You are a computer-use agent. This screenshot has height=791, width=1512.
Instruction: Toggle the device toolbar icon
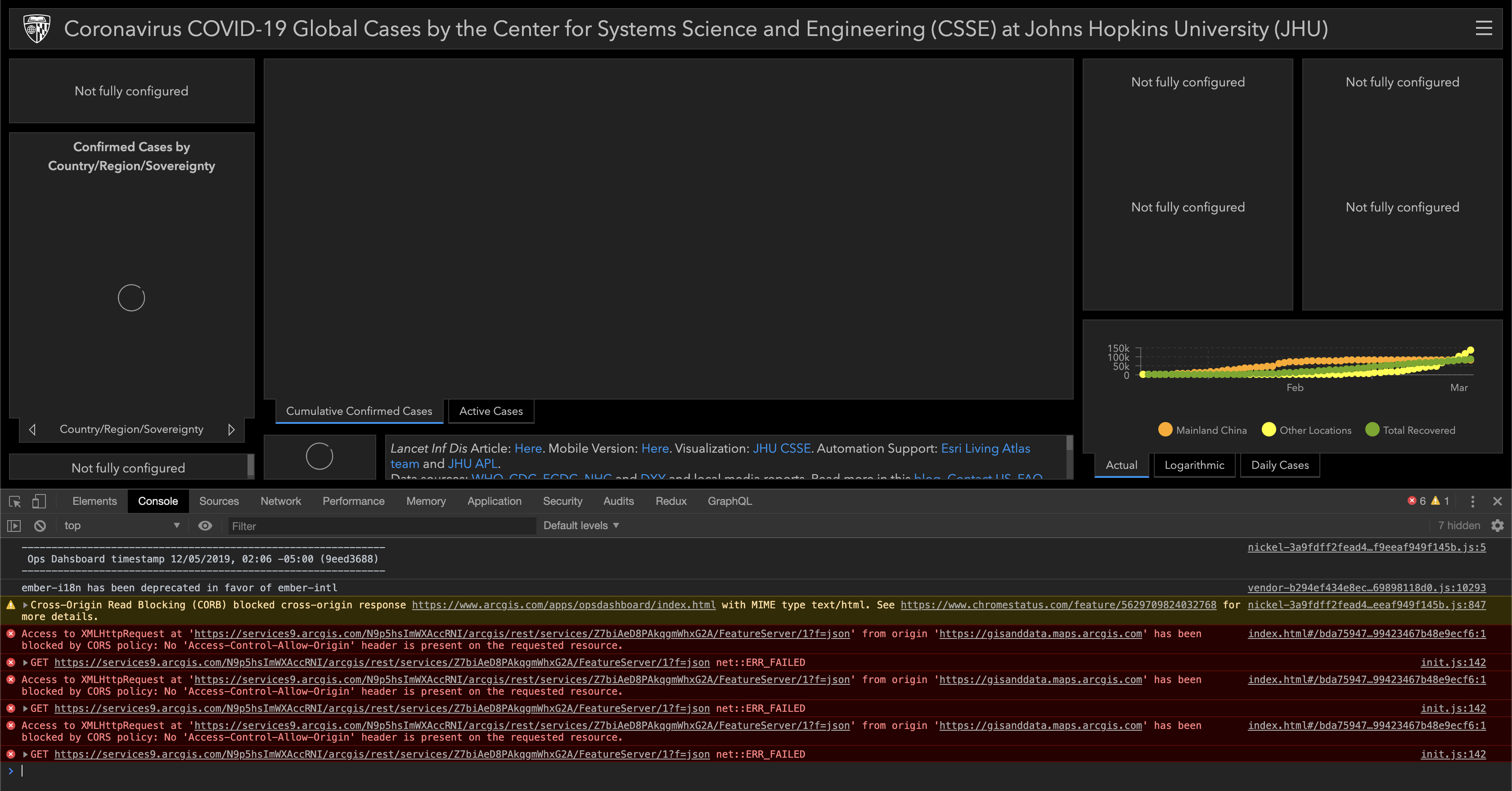coord(39,502)
